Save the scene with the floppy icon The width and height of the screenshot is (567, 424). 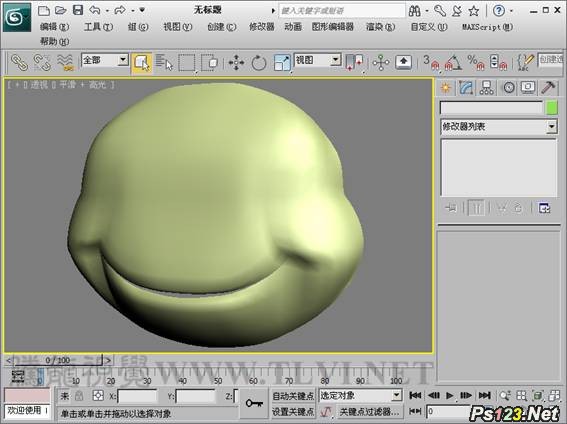tap(78, 10)
